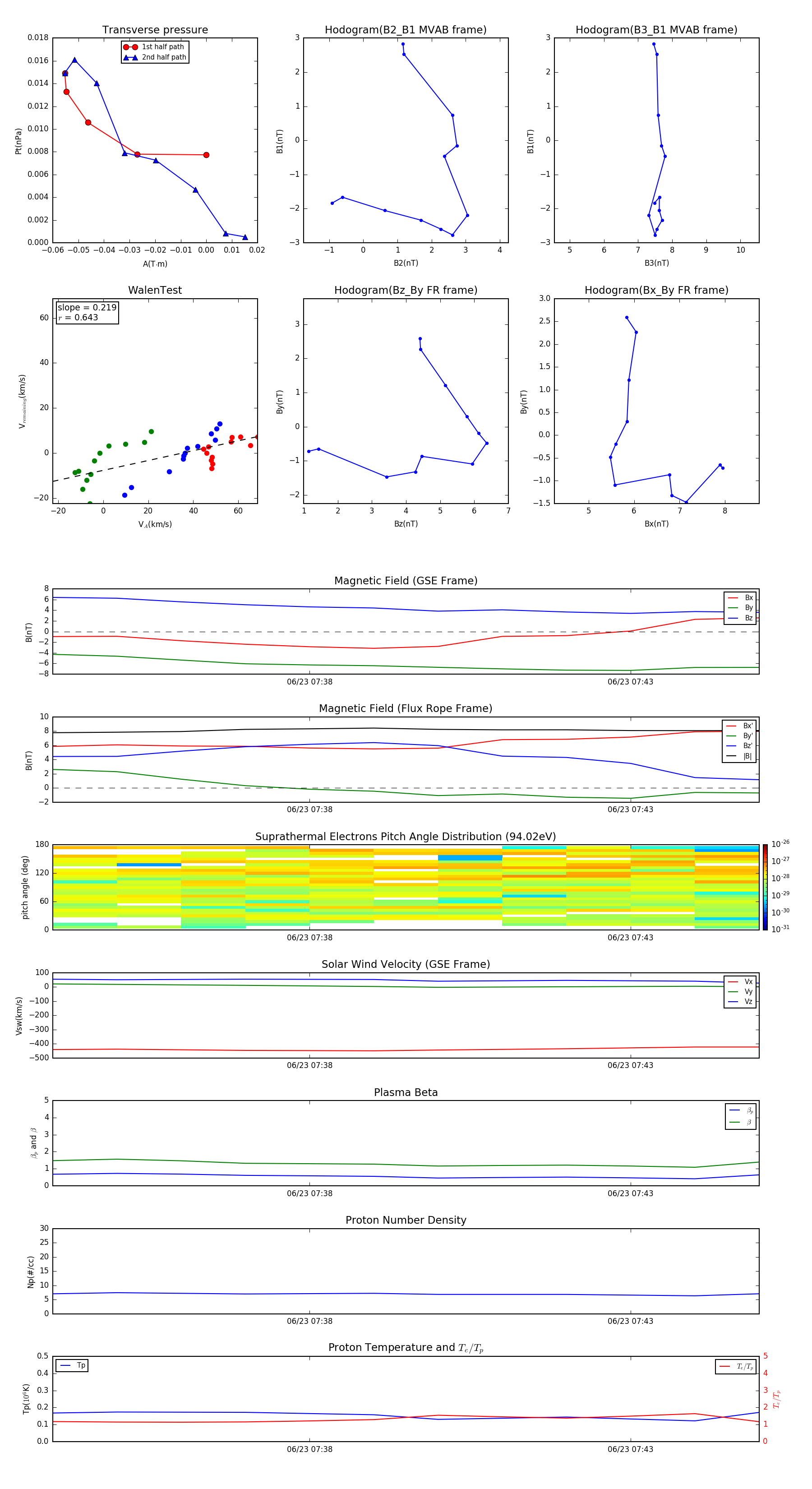
Task: Select the "slope = 0.219" annotation
Action: click(87, 308)
